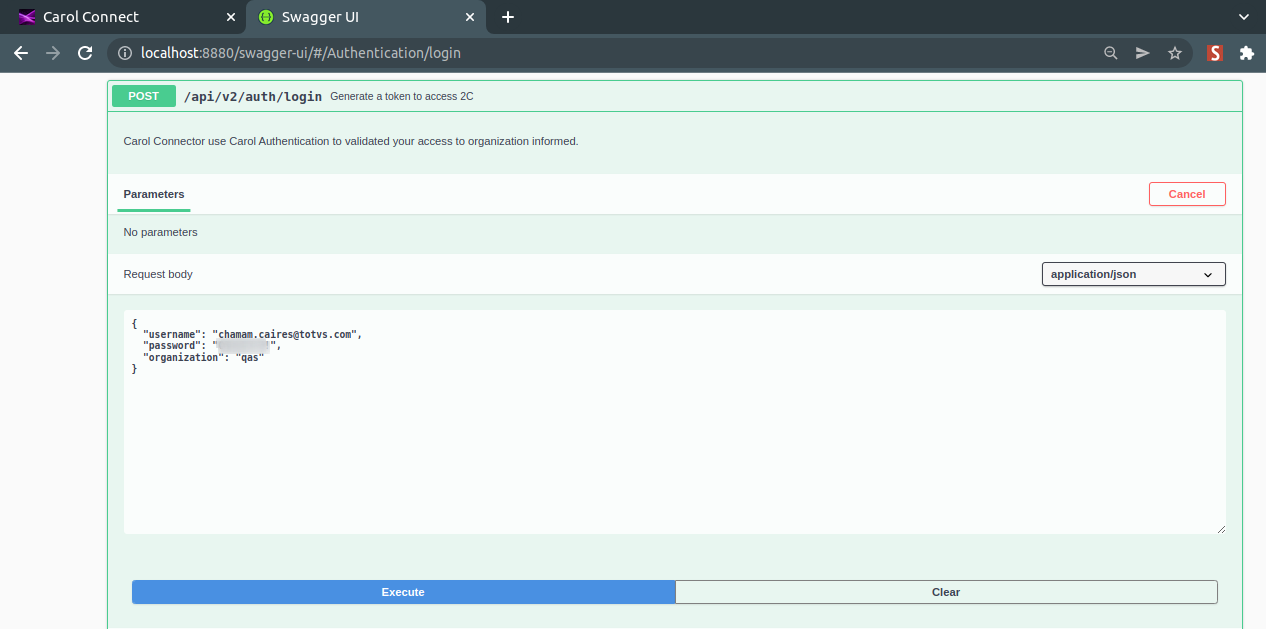Execute the login request
This screenshot has height=629, width=1266.
click(x=403, y=592)
